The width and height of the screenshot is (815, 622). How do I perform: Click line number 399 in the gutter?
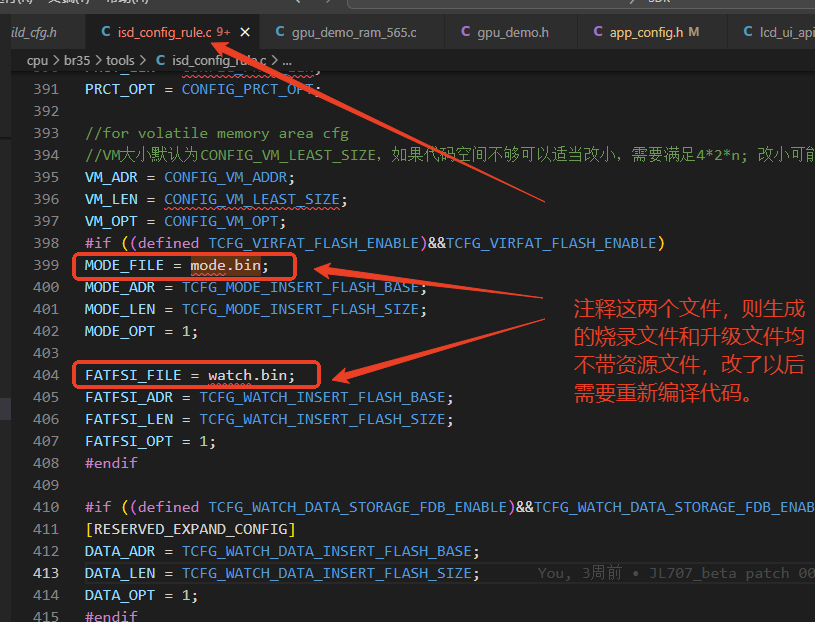tap(46, 265)
